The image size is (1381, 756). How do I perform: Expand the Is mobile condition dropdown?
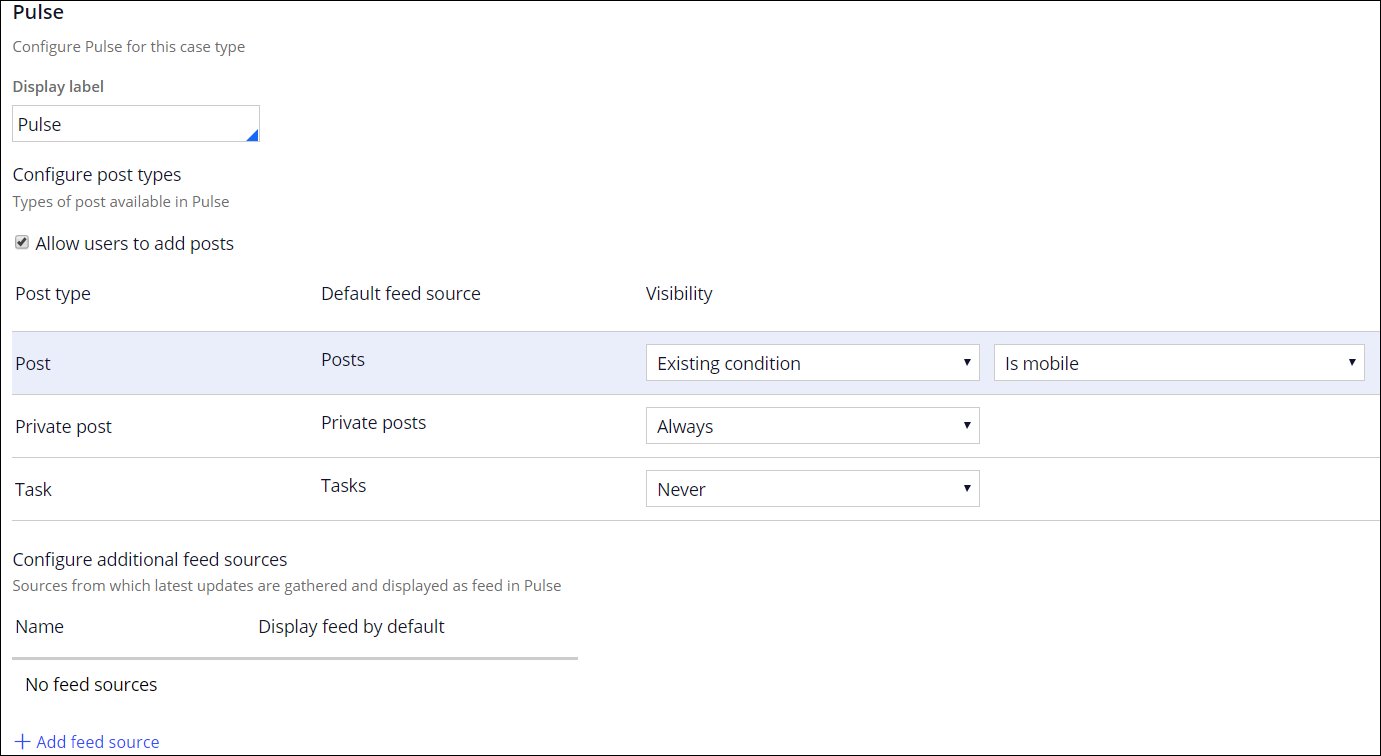point(1178,363)
